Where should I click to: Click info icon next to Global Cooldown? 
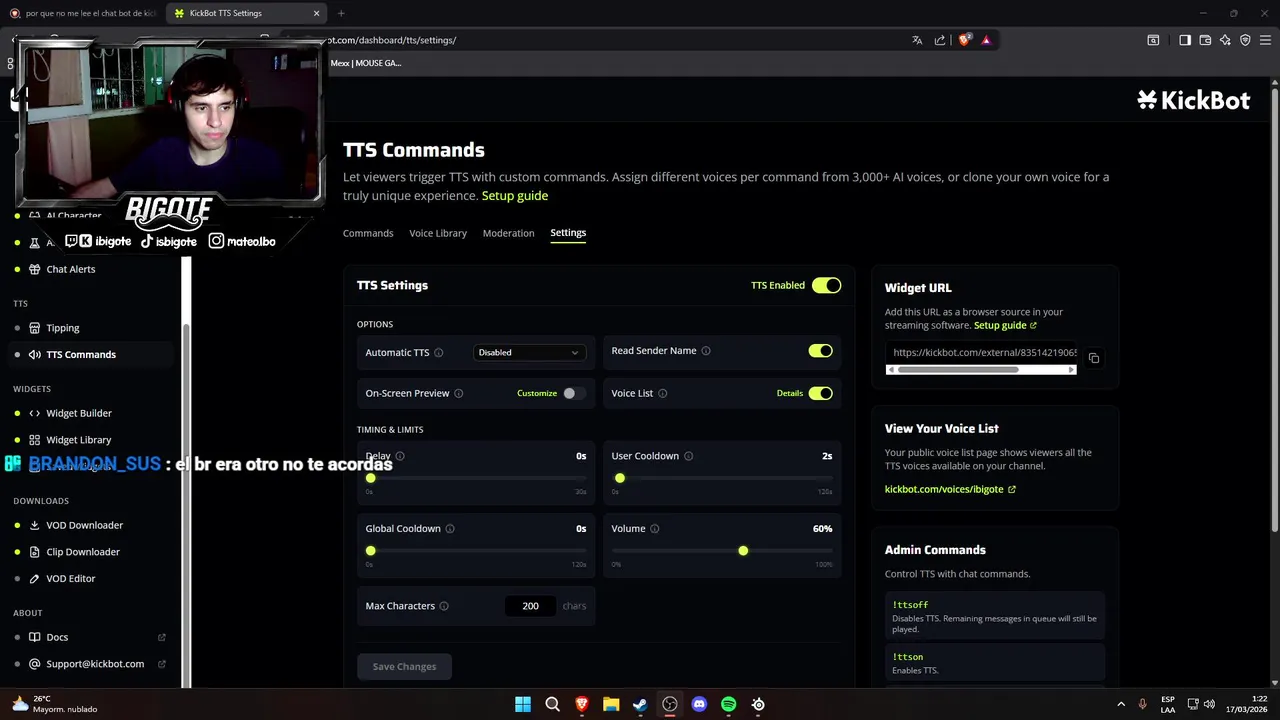(x=450, y=529)
